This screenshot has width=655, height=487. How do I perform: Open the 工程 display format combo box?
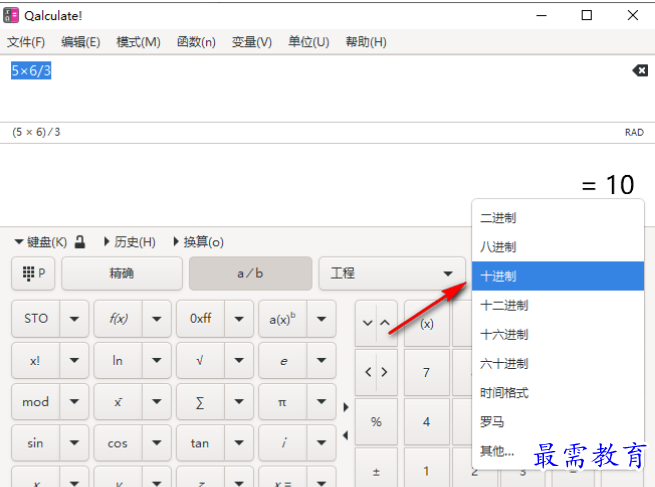(392, 274)
